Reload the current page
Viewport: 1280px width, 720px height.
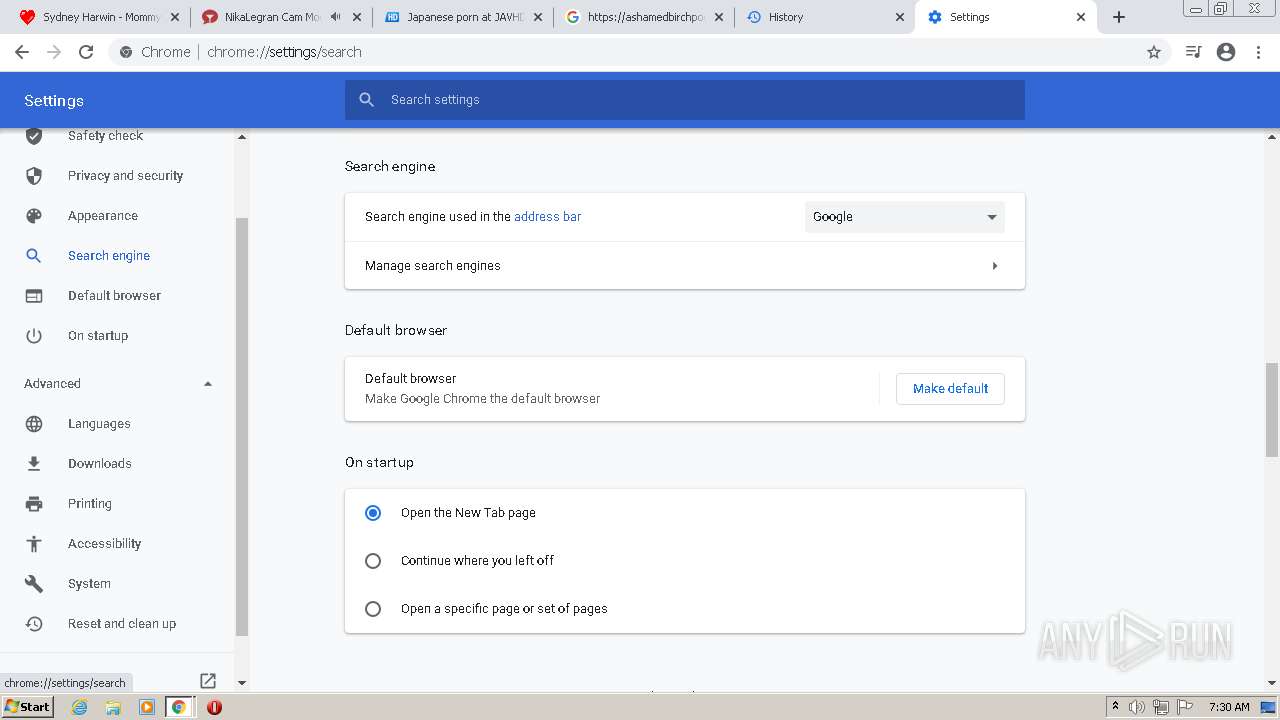tap(86, 52)
